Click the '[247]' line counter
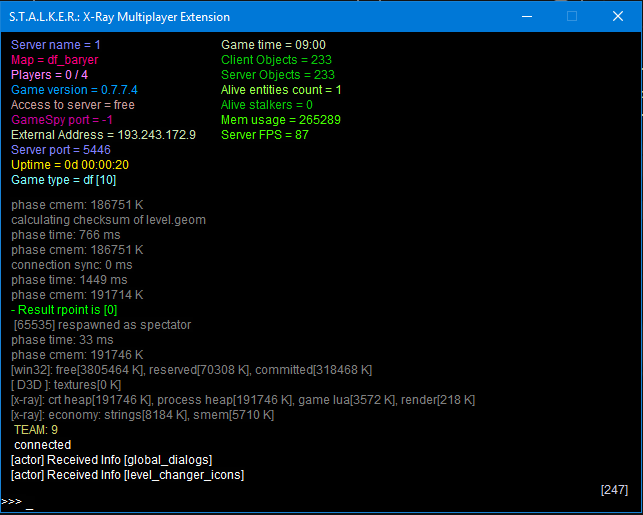Screen dimensions: 643x515 (x=614, y=490)
